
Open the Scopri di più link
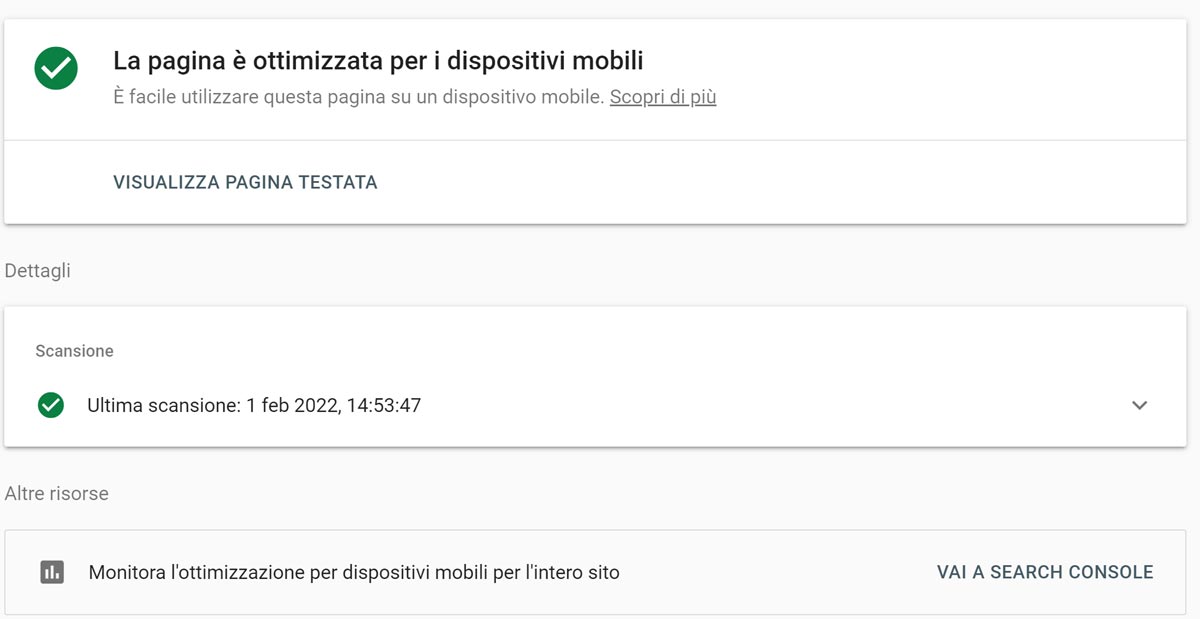663,97
